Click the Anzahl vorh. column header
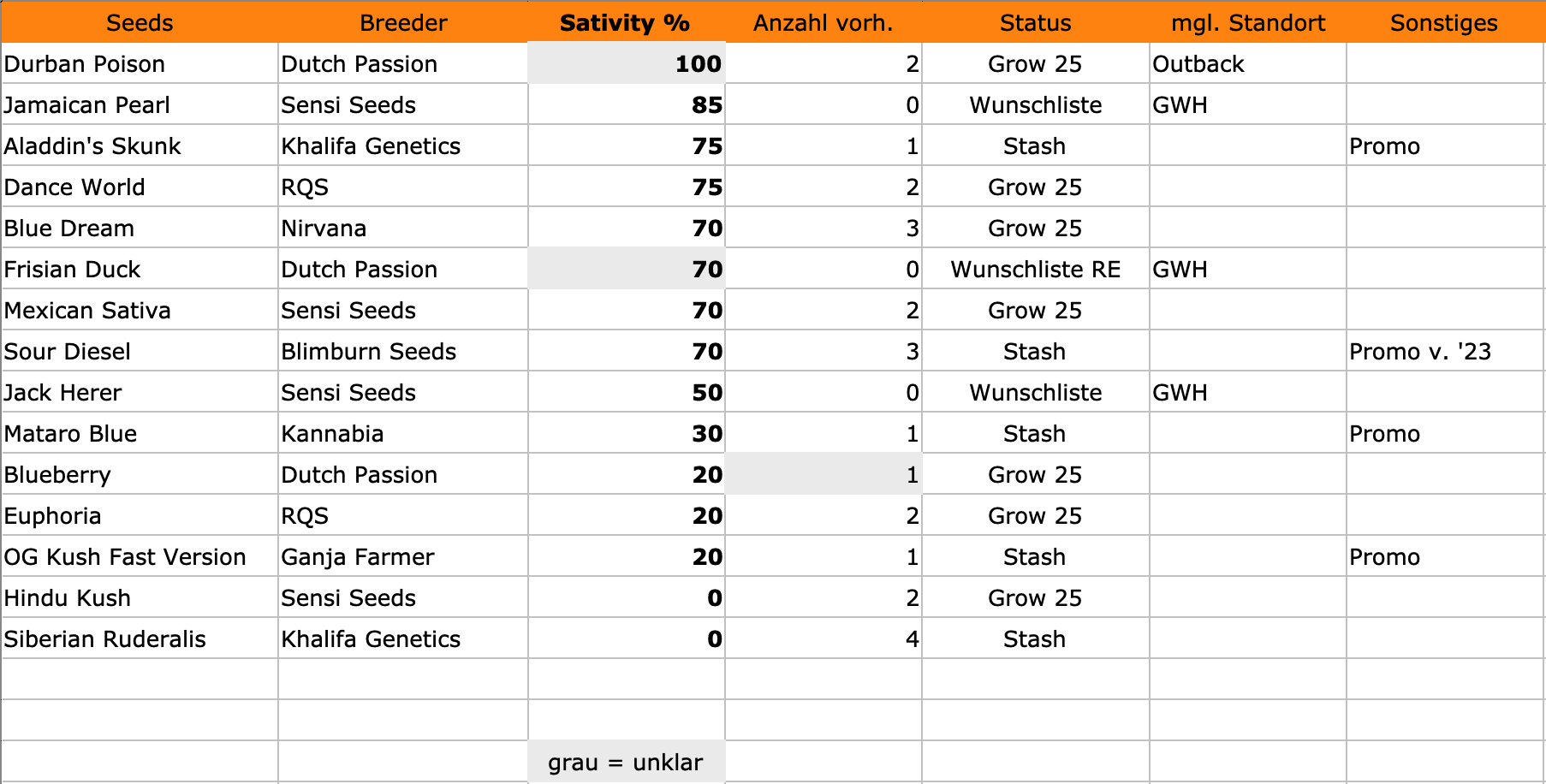 (823, 23)
